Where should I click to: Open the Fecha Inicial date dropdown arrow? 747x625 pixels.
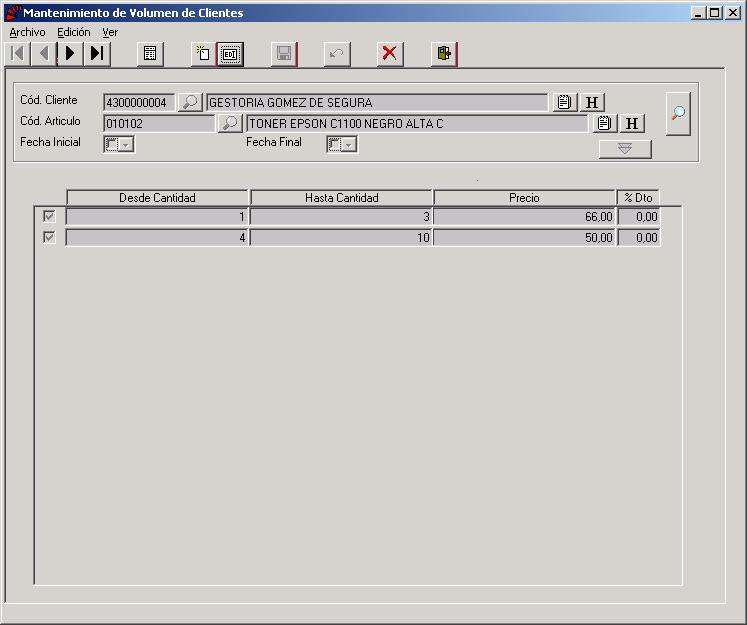point(126,144)
